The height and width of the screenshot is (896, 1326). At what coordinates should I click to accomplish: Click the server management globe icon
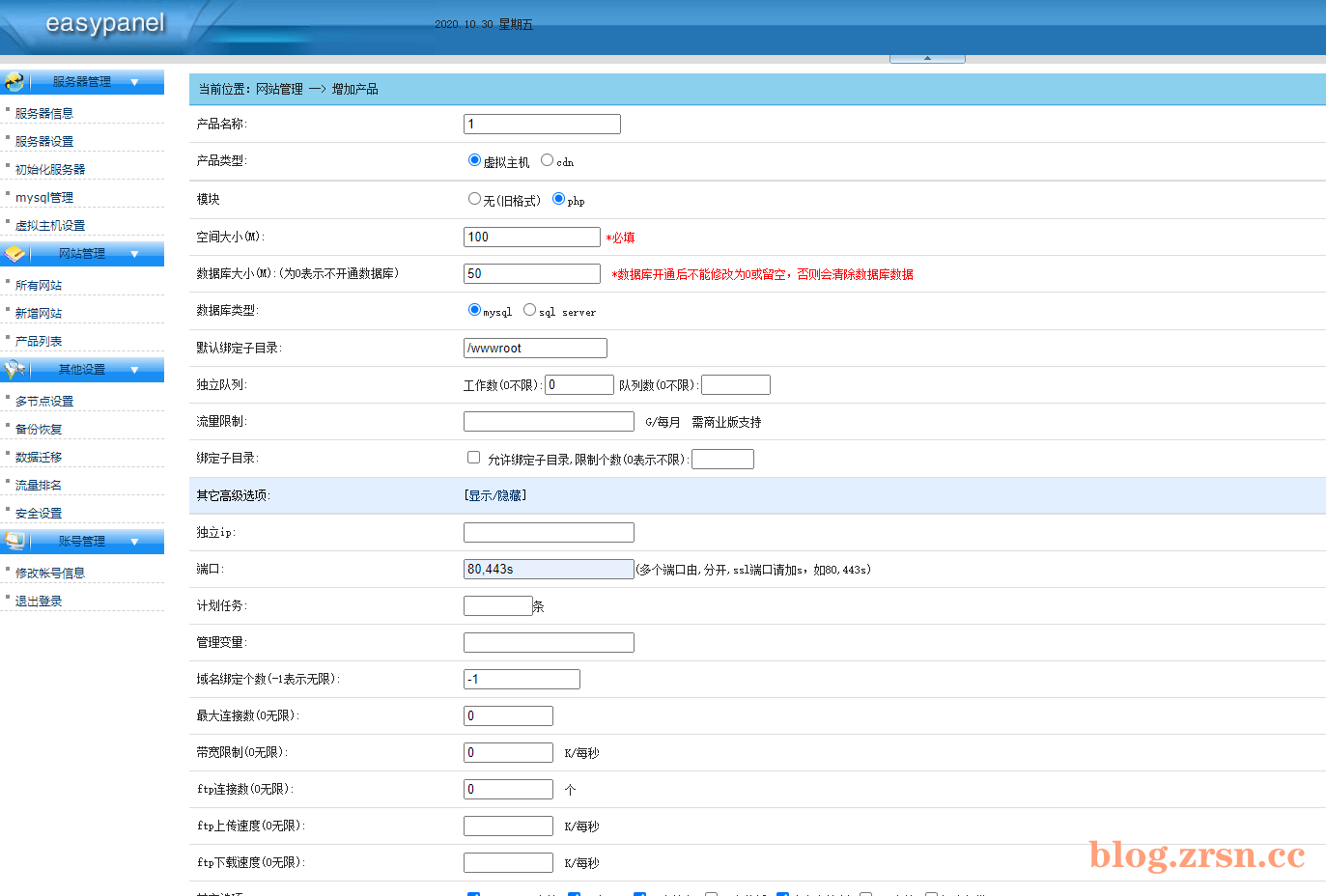14,82
